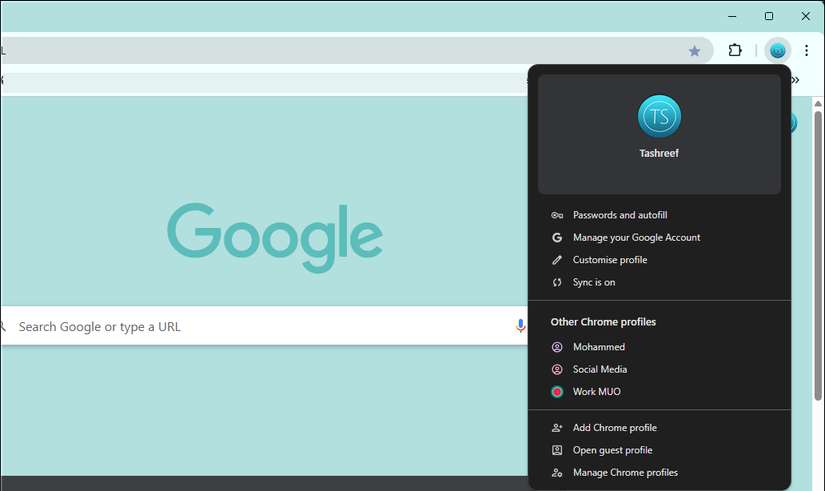Close the Chrome window
The width and height of the screenshot is (825, 491).
(x=806, y=16)
